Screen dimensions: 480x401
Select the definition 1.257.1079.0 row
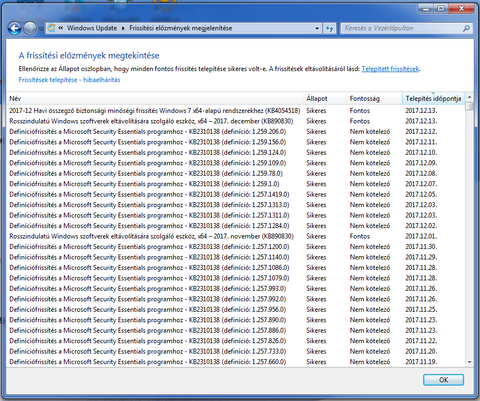[235, 278]
